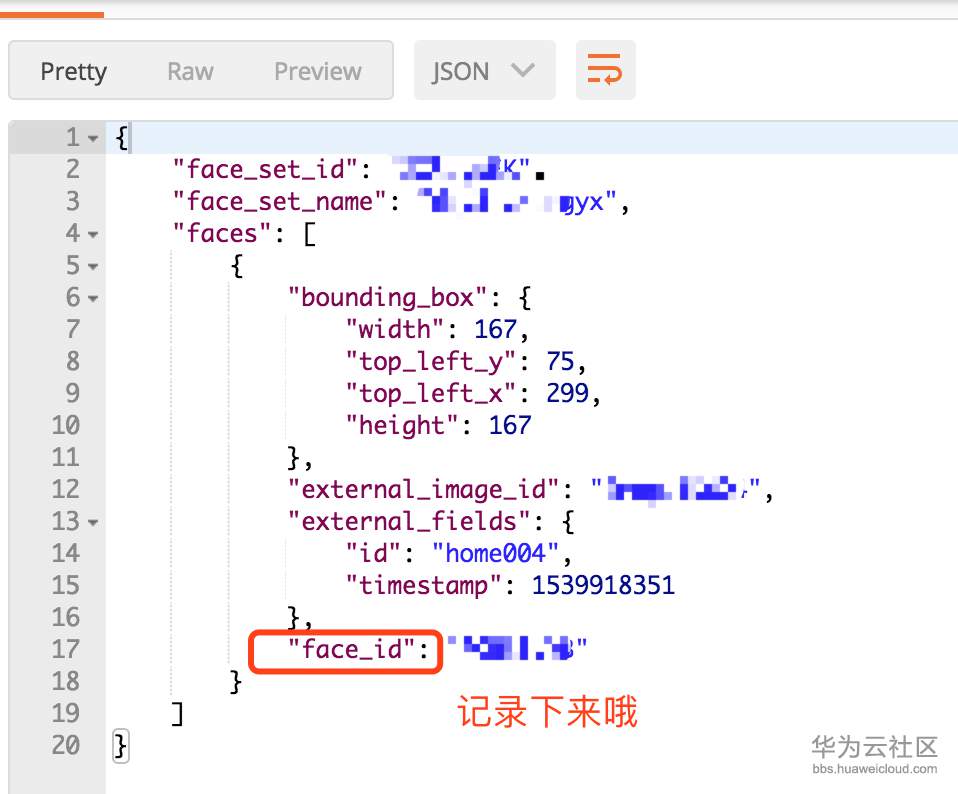The width and height of the screenshot is (958, 794).
Task: Click the "external_fields" key text
Action: [409, 522]
